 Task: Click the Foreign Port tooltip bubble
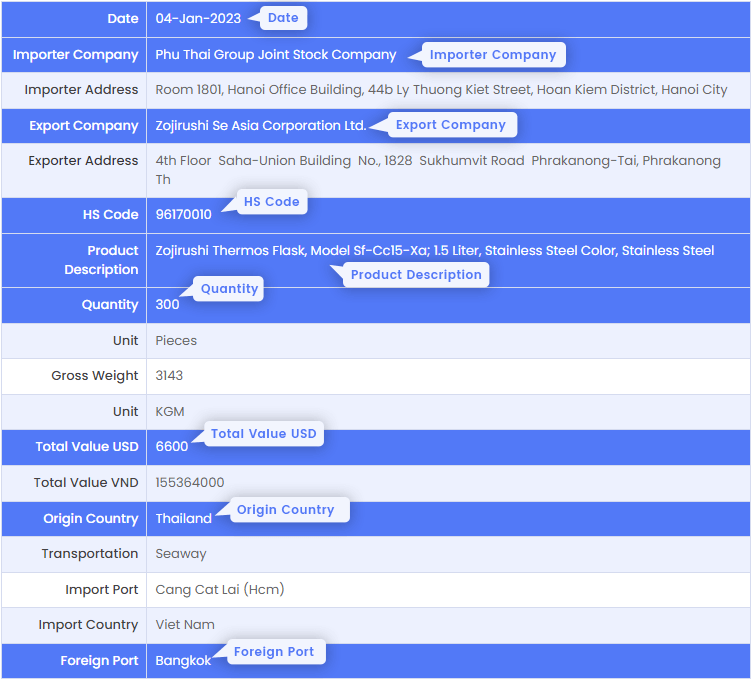(276, 652)
